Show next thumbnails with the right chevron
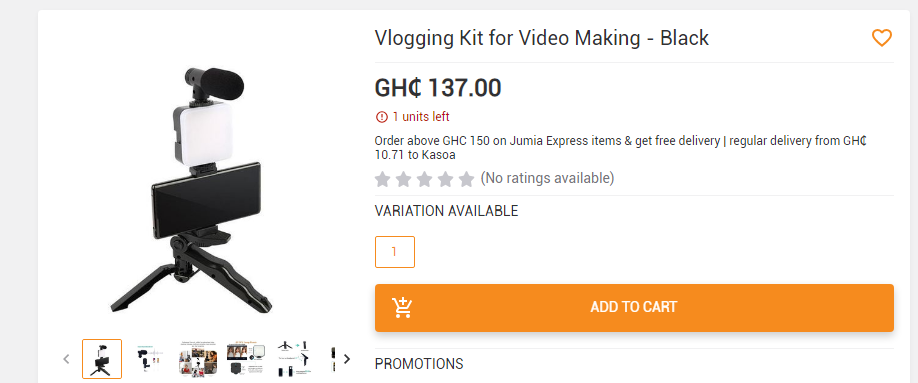 347,359
